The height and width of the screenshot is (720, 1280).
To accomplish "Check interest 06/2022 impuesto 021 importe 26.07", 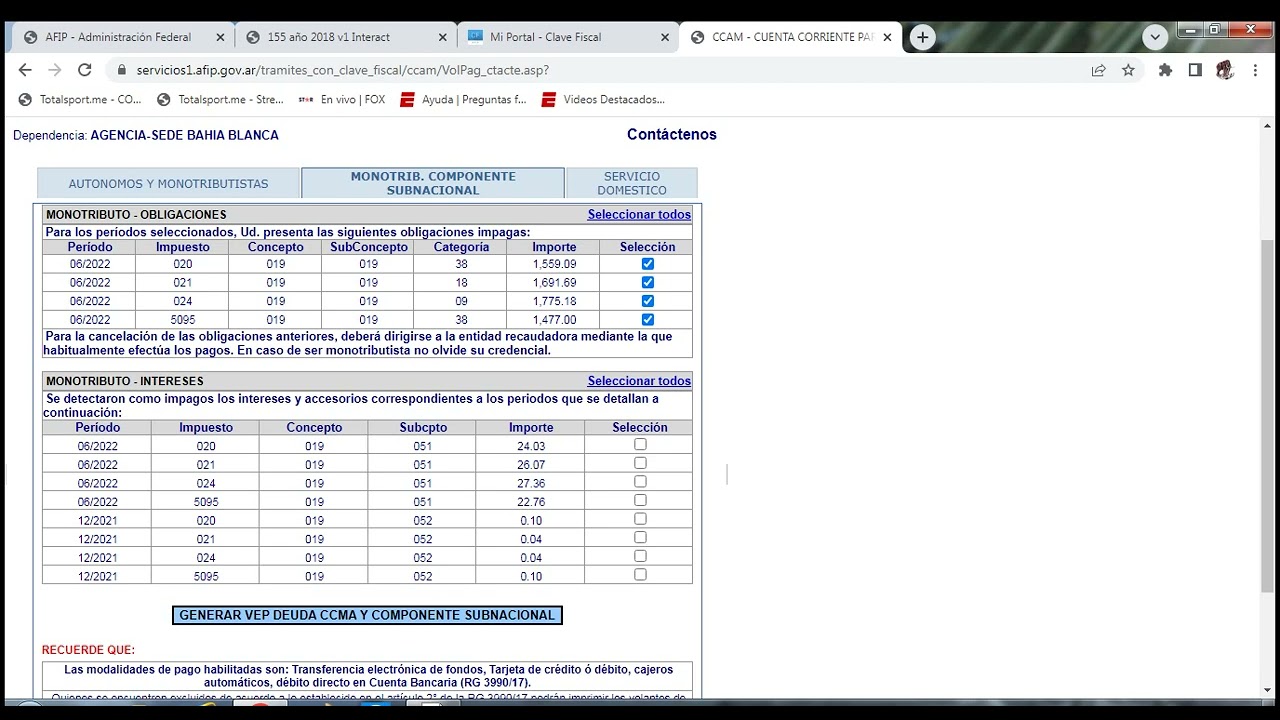I will click(640, 463).
